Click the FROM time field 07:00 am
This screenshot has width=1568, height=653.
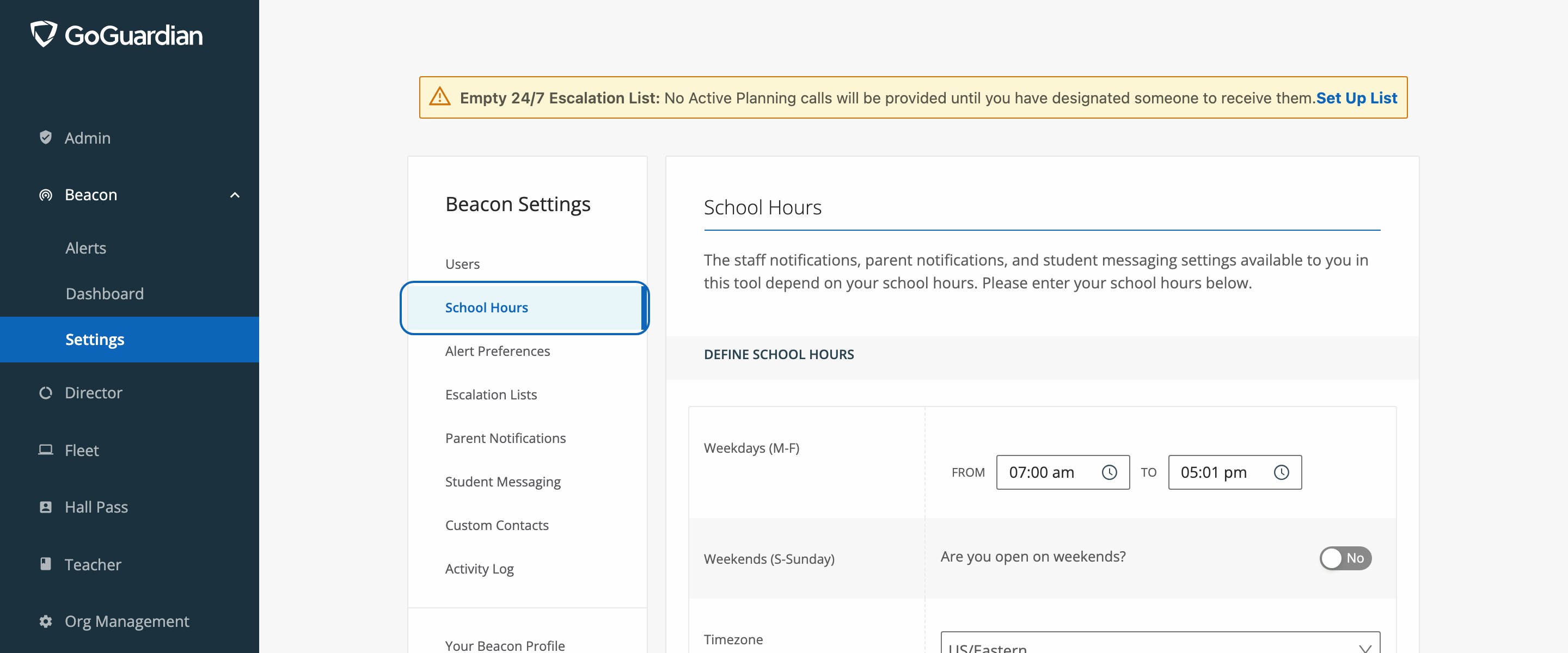tap(1063, 472)
